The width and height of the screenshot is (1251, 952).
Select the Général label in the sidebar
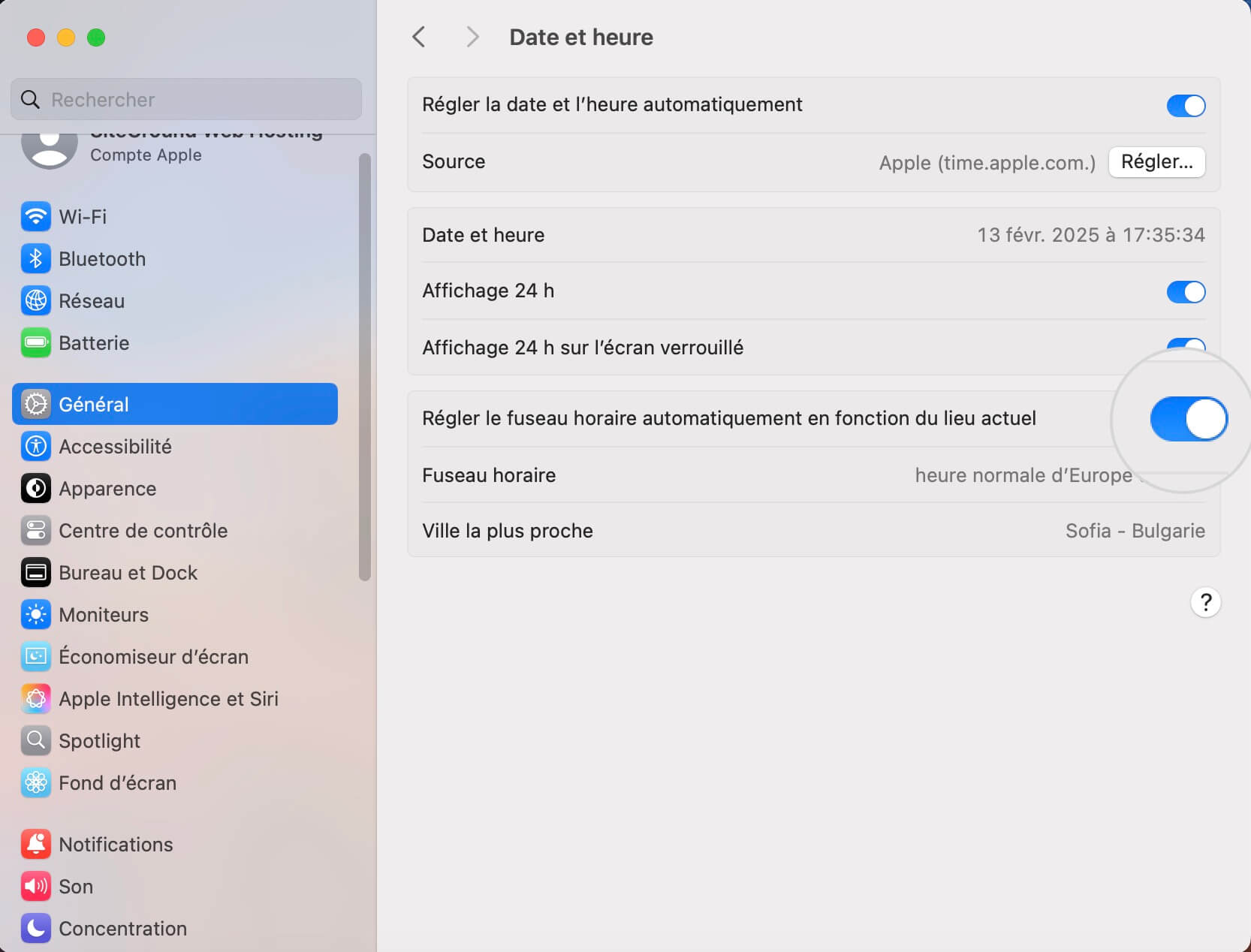click(94, 405)
